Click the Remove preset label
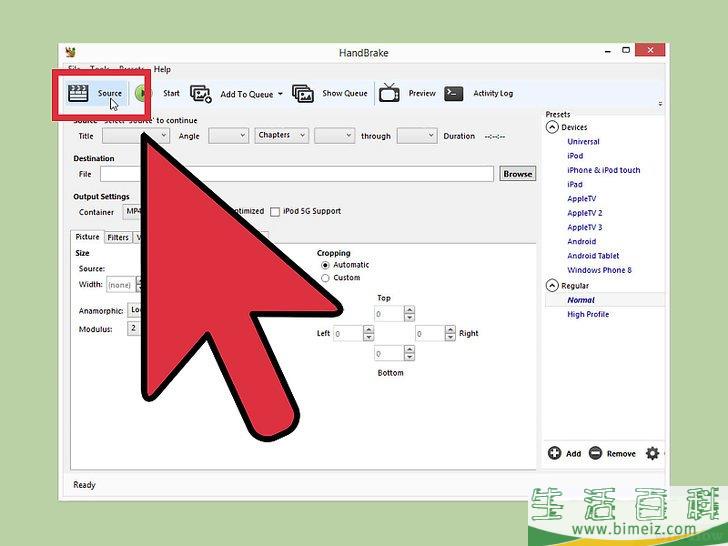 coord(621,454)
